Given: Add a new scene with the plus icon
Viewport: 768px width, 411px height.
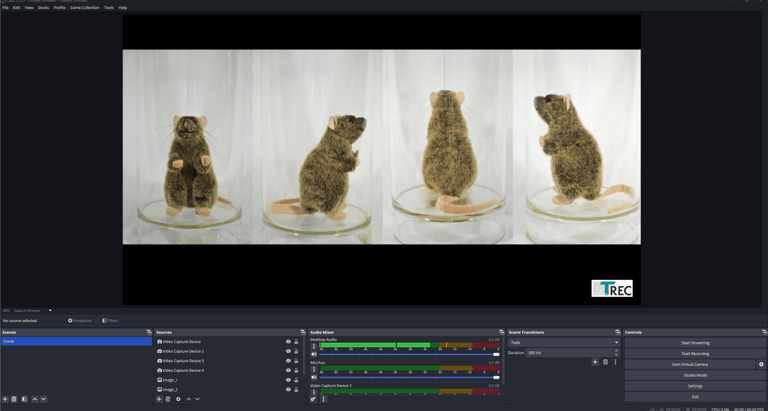Looking at the screenshot, I should [5, 399].
